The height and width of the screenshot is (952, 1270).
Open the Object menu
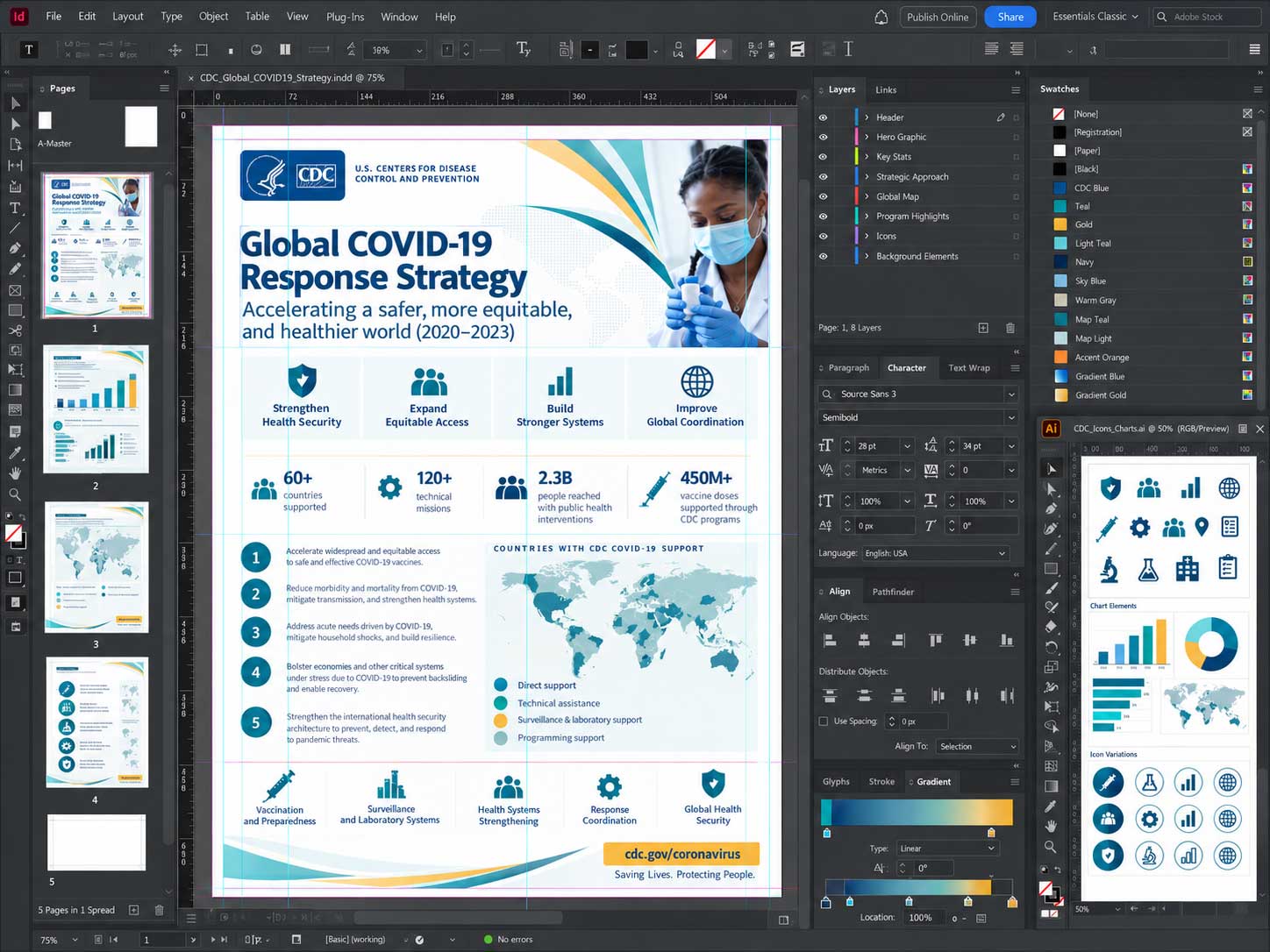(x=213, y=17)
